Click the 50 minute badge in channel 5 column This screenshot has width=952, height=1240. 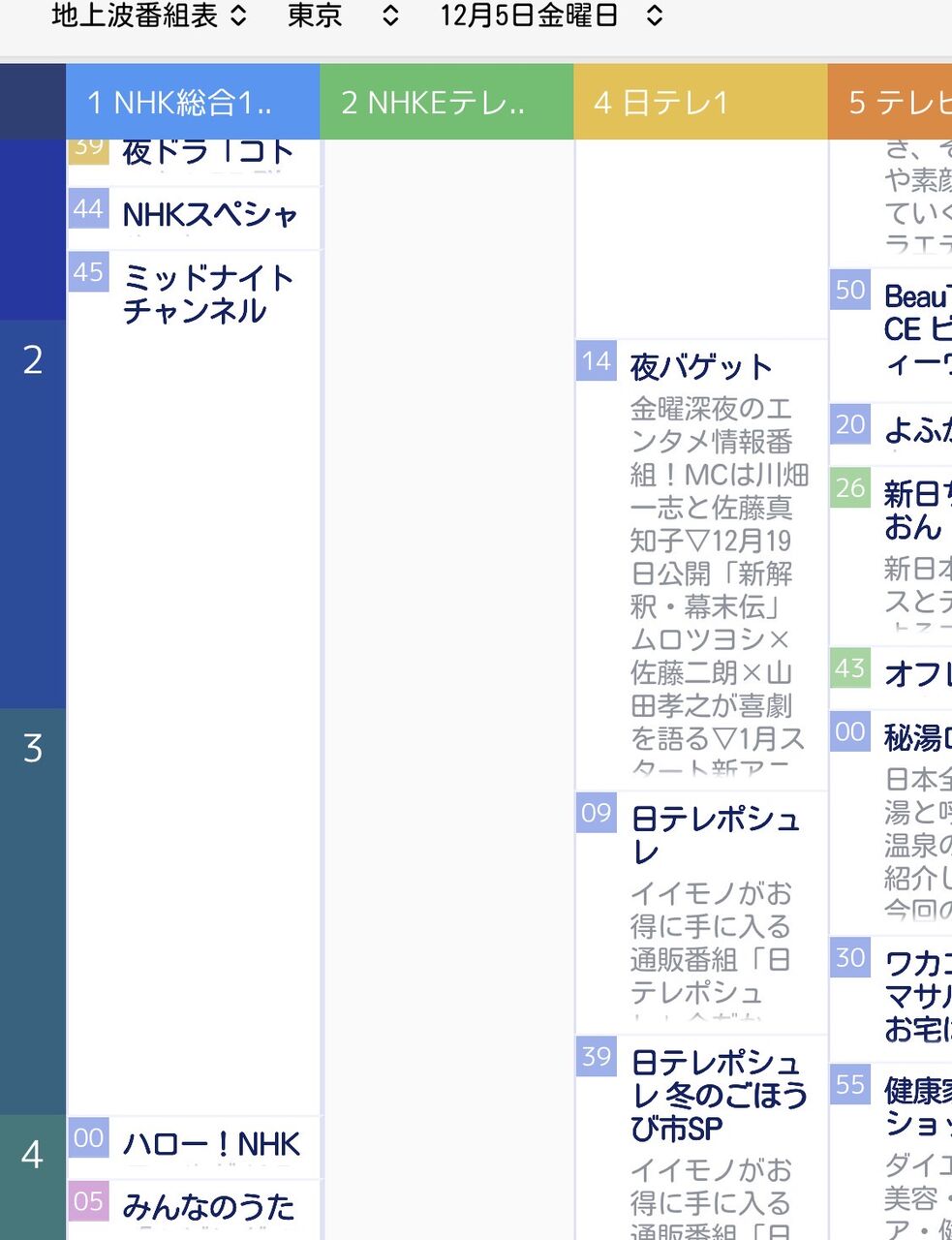pyautogui.click(x=850, y=290)
